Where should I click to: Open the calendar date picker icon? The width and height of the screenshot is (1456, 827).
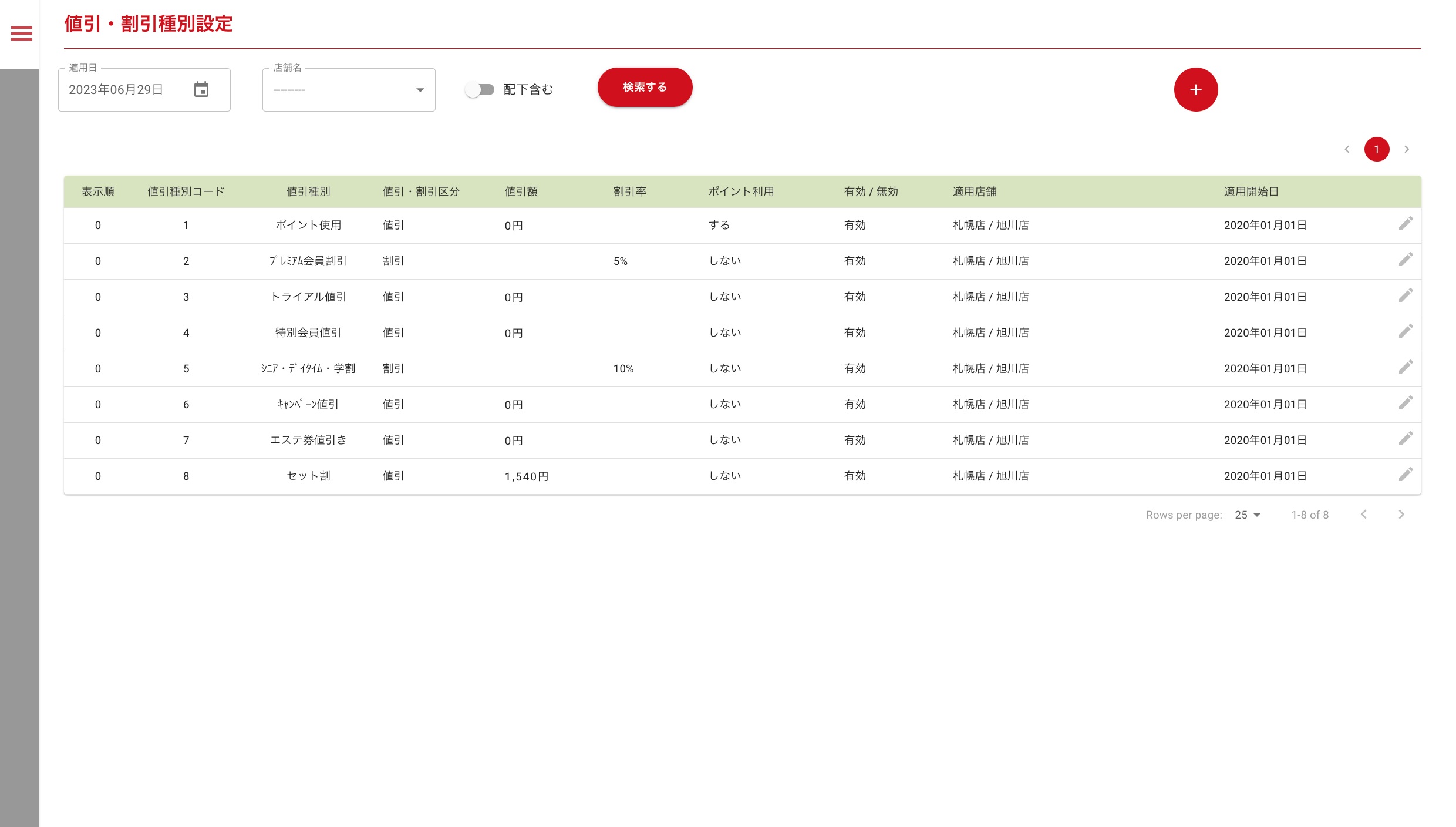[201, 89]
